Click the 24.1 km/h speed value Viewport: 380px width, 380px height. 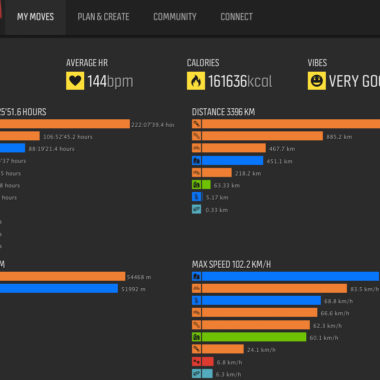pyautogui.click(x=261, y=350)
